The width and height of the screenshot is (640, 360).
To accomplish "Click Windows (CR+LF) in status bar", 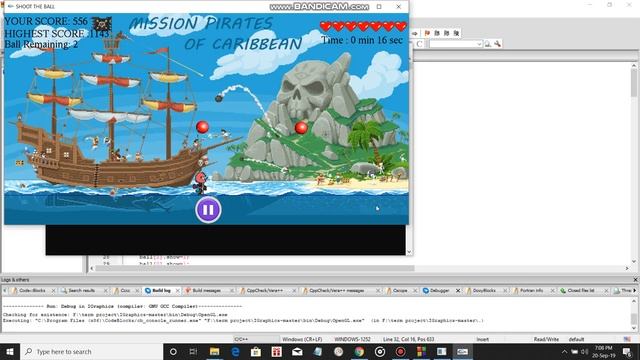I will tap(302, 339).
